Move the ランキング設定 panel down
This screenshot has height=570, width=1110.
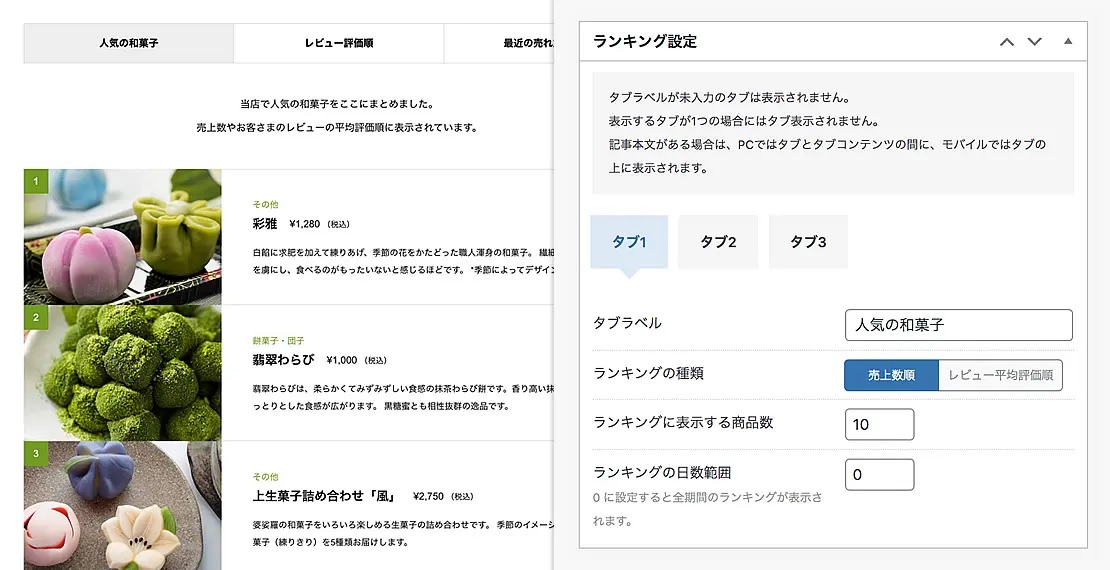coord(1035,42)
